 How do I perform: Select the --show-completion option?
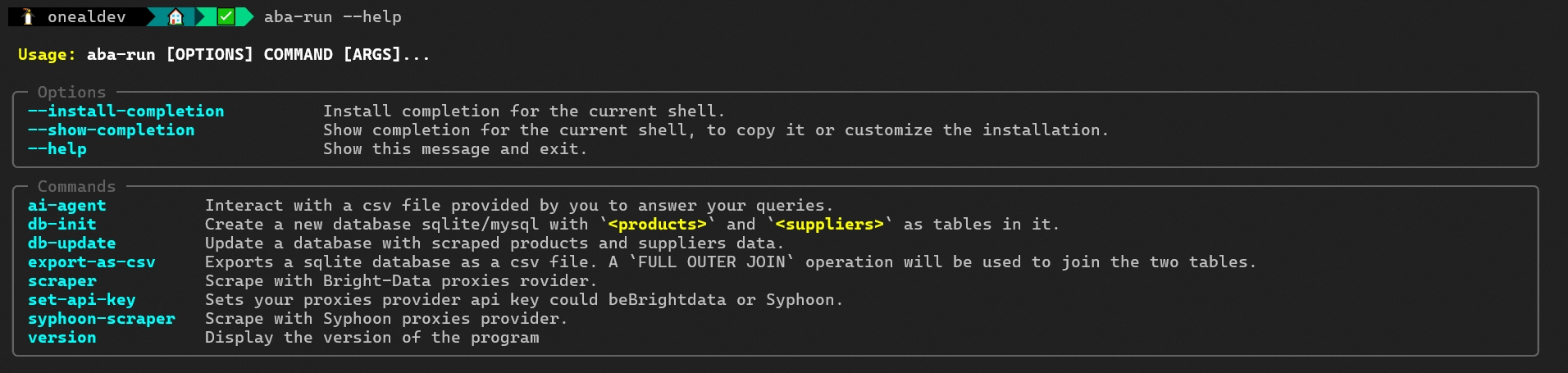[111, 130]
